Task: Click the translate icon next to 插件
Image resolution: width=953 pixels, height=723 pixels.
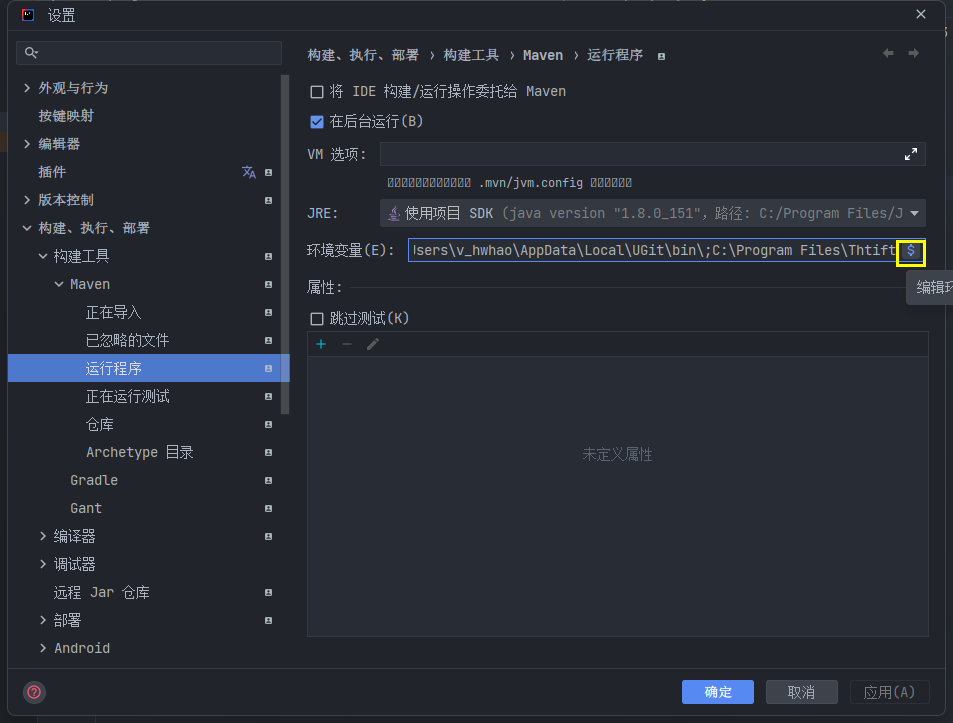Action: (x=249, y=172)
